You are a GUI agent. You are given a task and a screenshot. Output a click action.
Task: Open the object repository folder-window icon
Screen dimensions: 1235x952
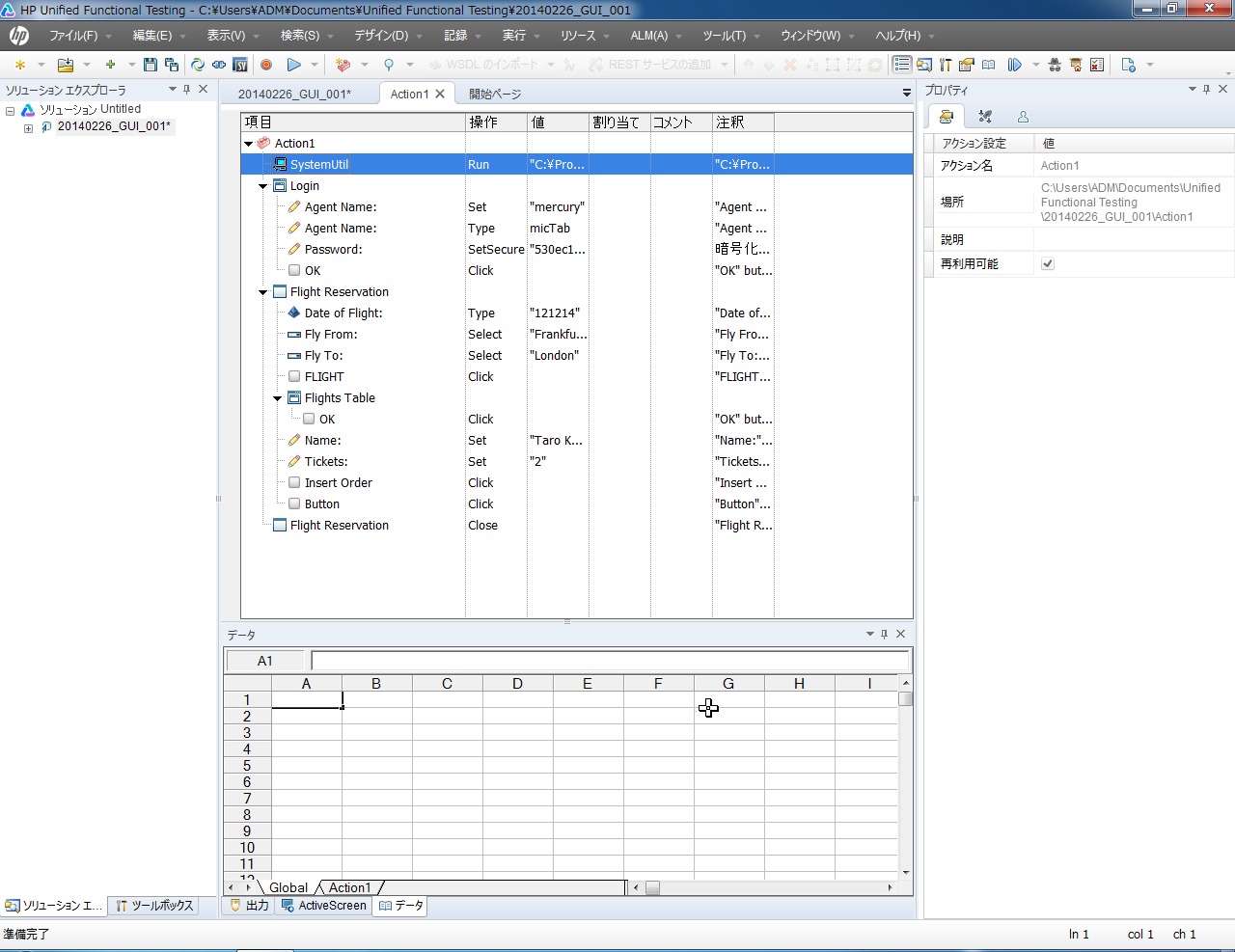tap(967, 65)
